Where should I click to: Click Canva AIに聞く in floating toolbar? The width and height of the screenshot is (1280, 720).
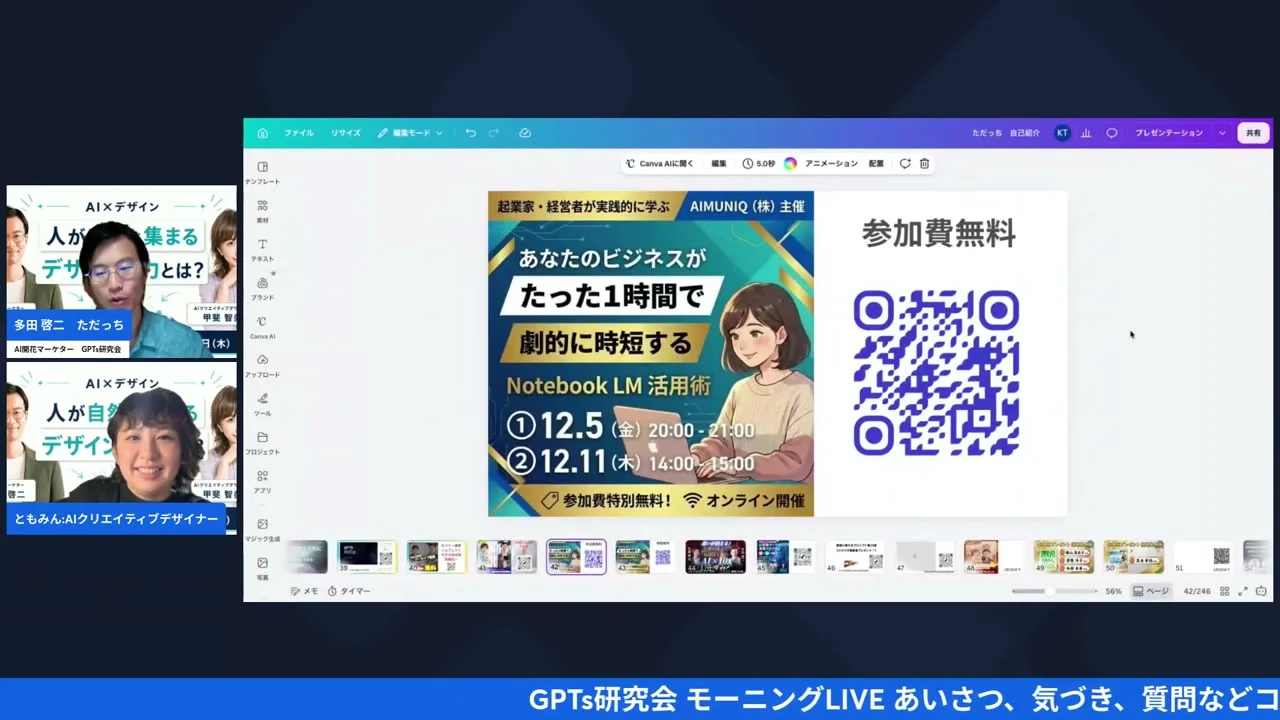click(660, 163)
